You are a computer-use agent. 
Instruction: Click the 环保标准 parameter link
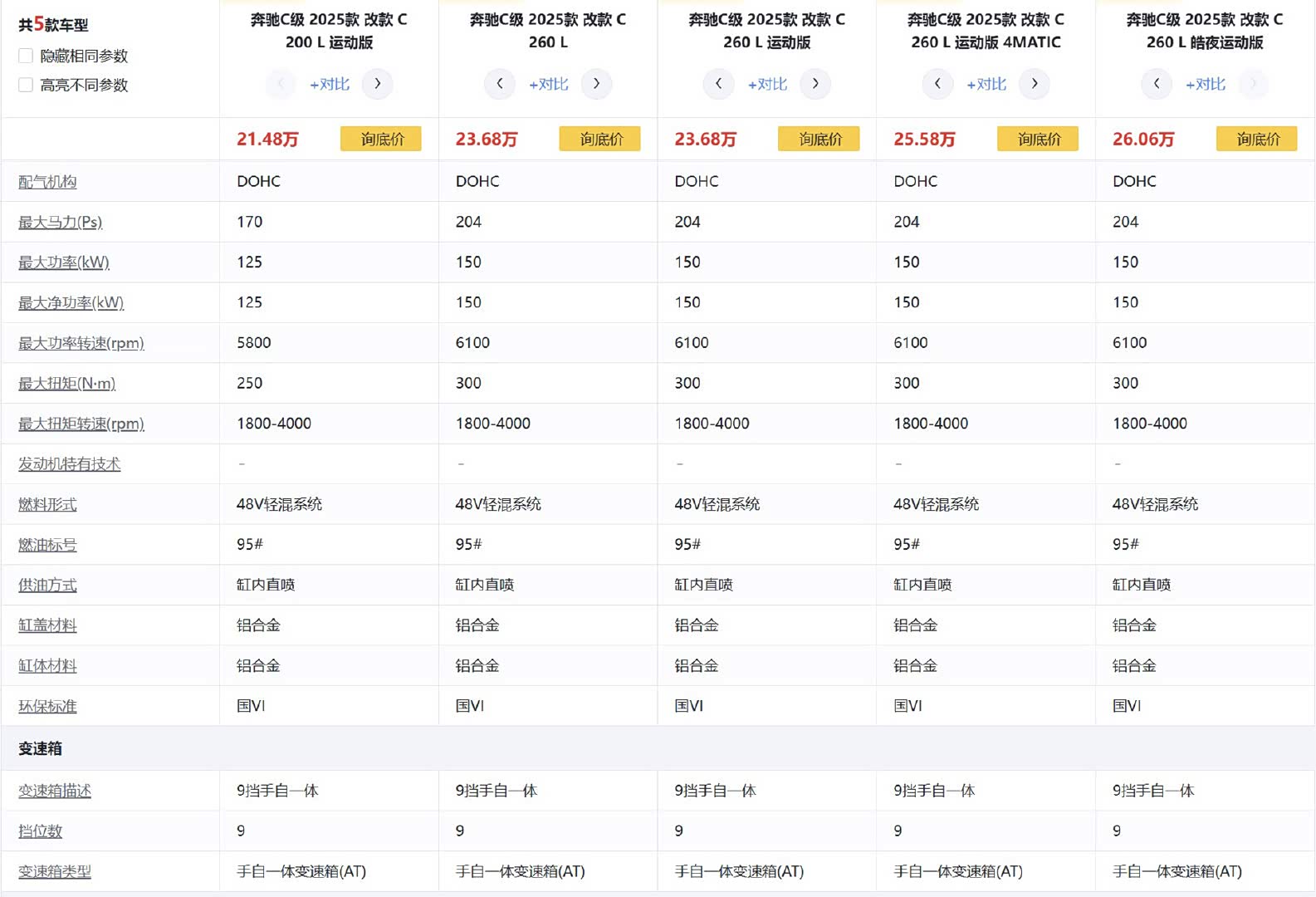[47, 707]
